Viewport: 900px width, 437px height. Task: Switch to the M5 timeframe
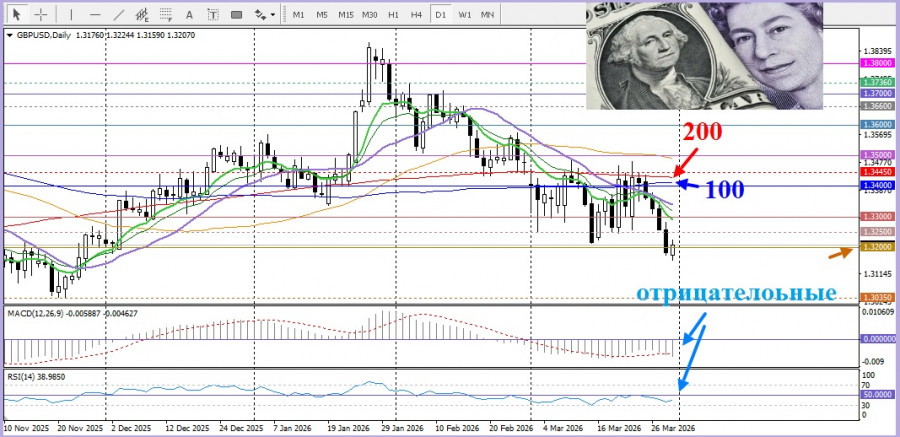[322, 15]
